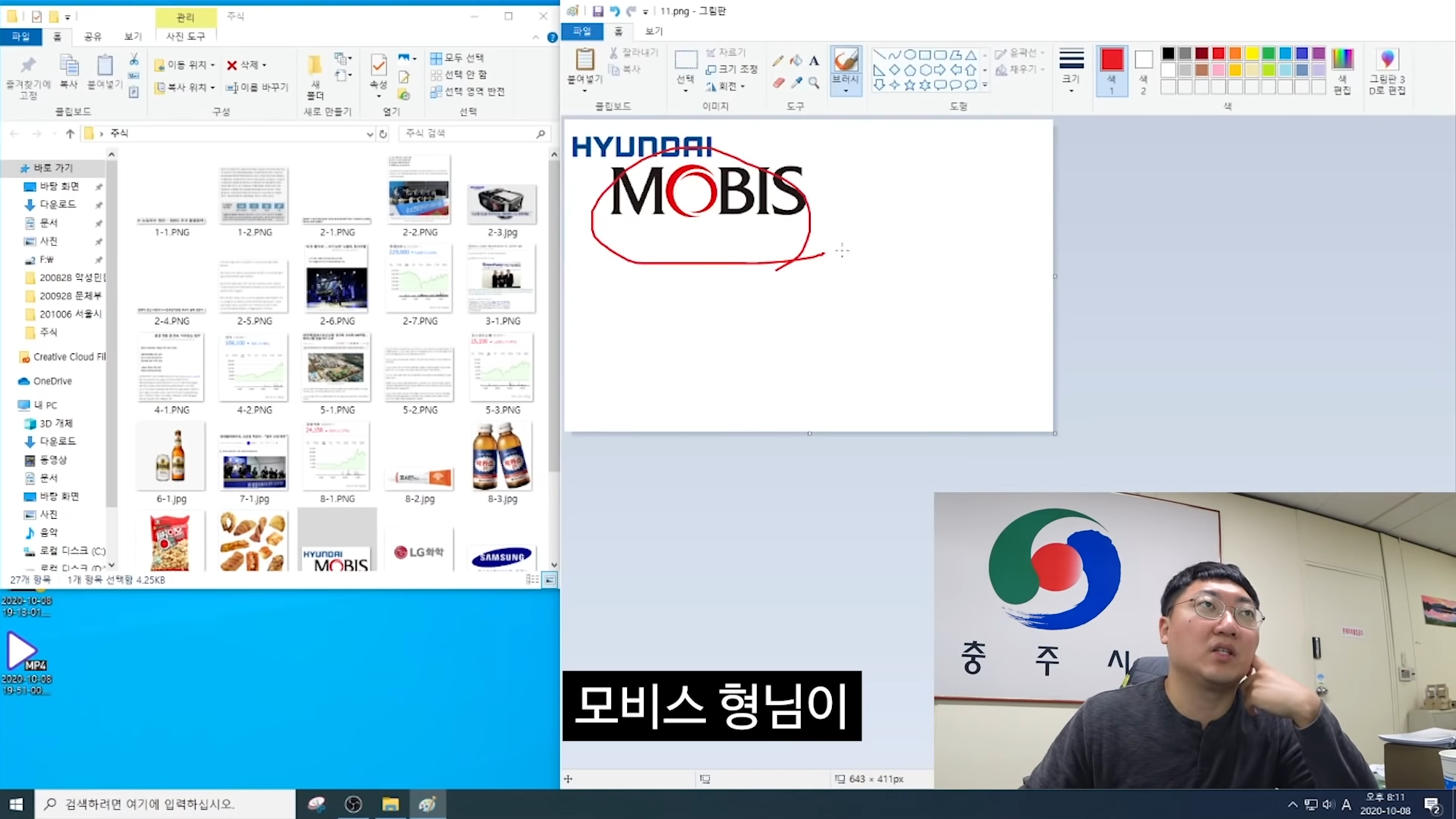Open the File tab in Explorer
The image size is (1456, 819).
20,36
